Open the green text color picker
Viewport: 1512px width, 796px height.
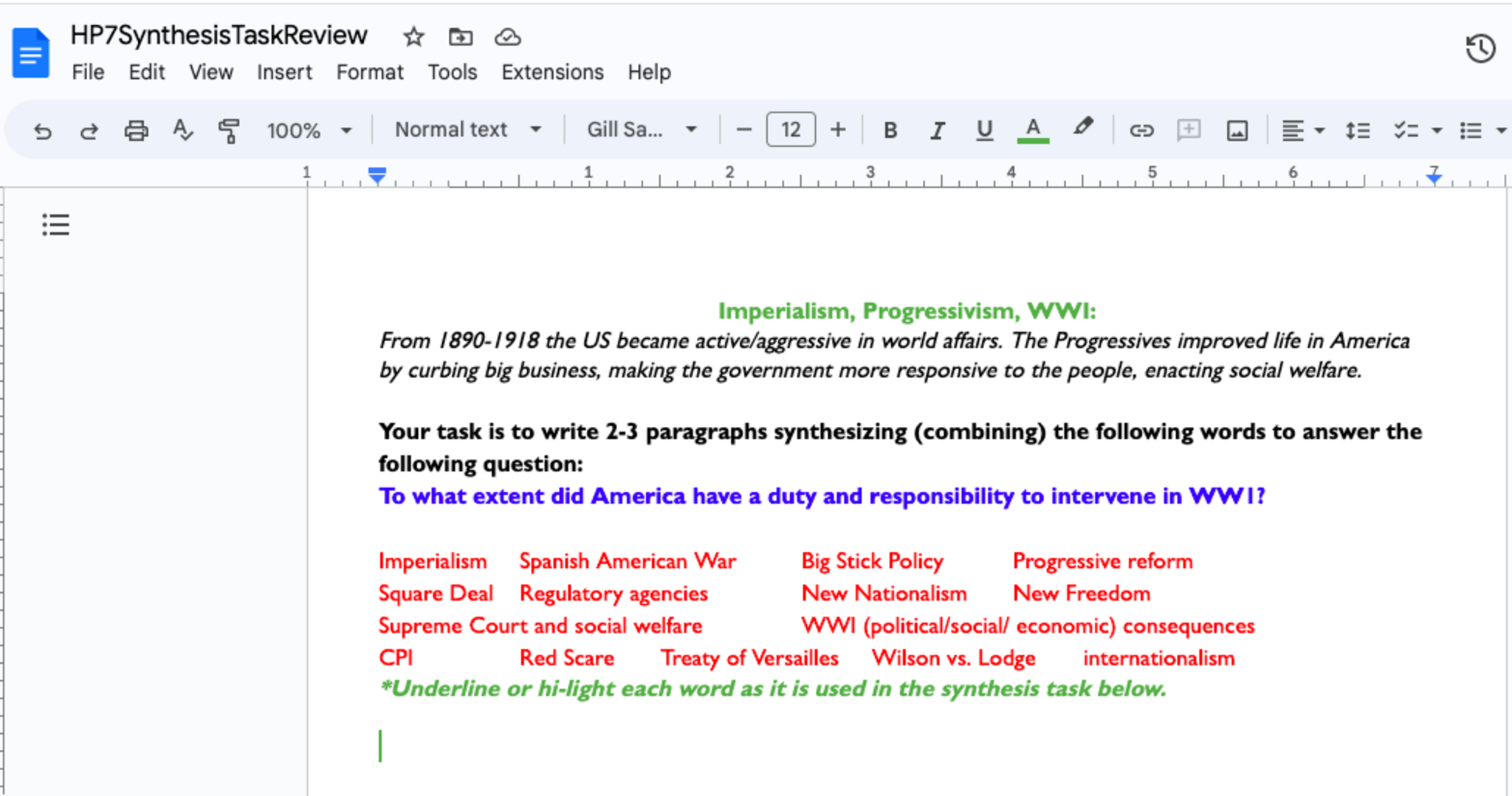tap(1033, 131)
